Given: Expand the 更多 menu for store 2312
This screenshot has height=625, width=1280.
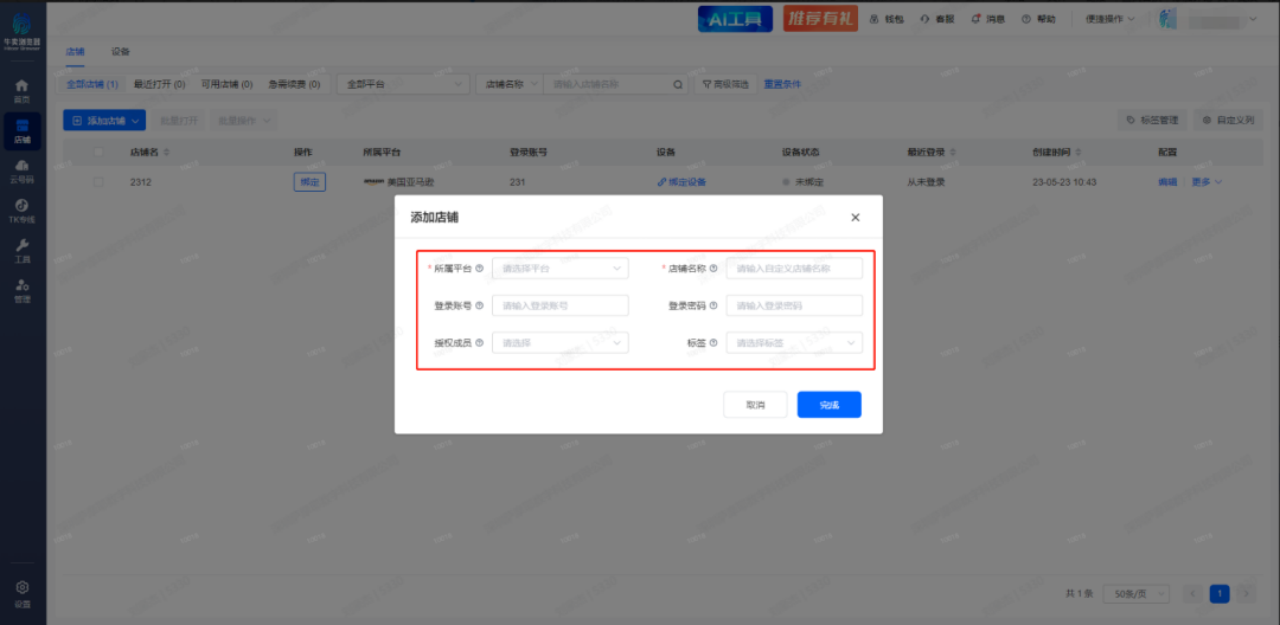Looking at the screenshot, I should (x=1207, y=182).
